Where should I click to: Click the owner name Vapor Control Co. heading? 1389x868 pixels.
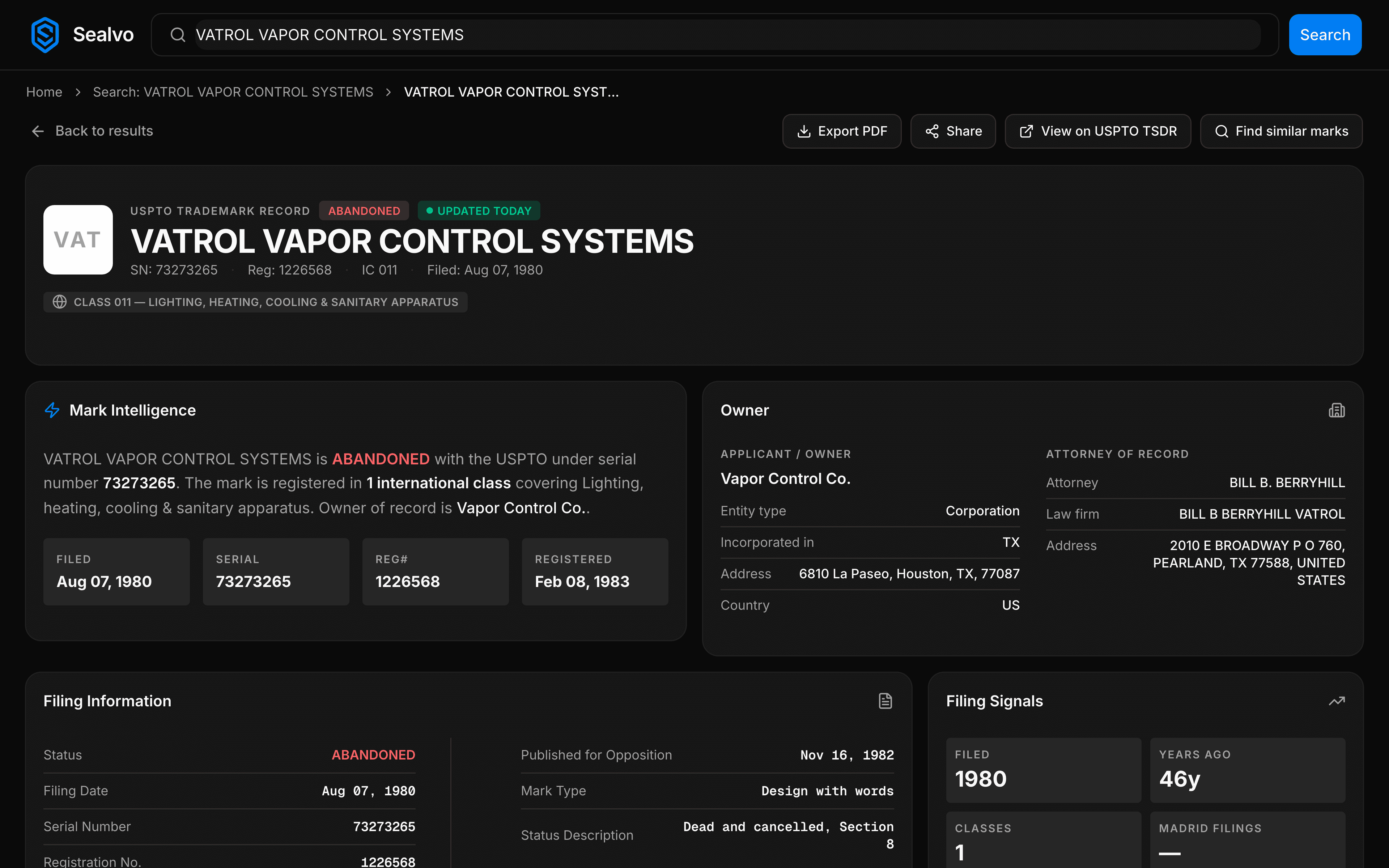[x=786, y=479]
